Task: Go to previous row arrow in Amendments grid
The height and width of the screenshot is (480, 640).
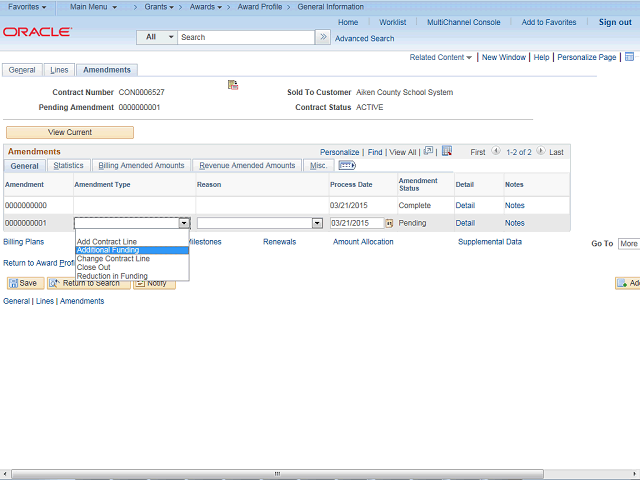Action: point(496,151)
